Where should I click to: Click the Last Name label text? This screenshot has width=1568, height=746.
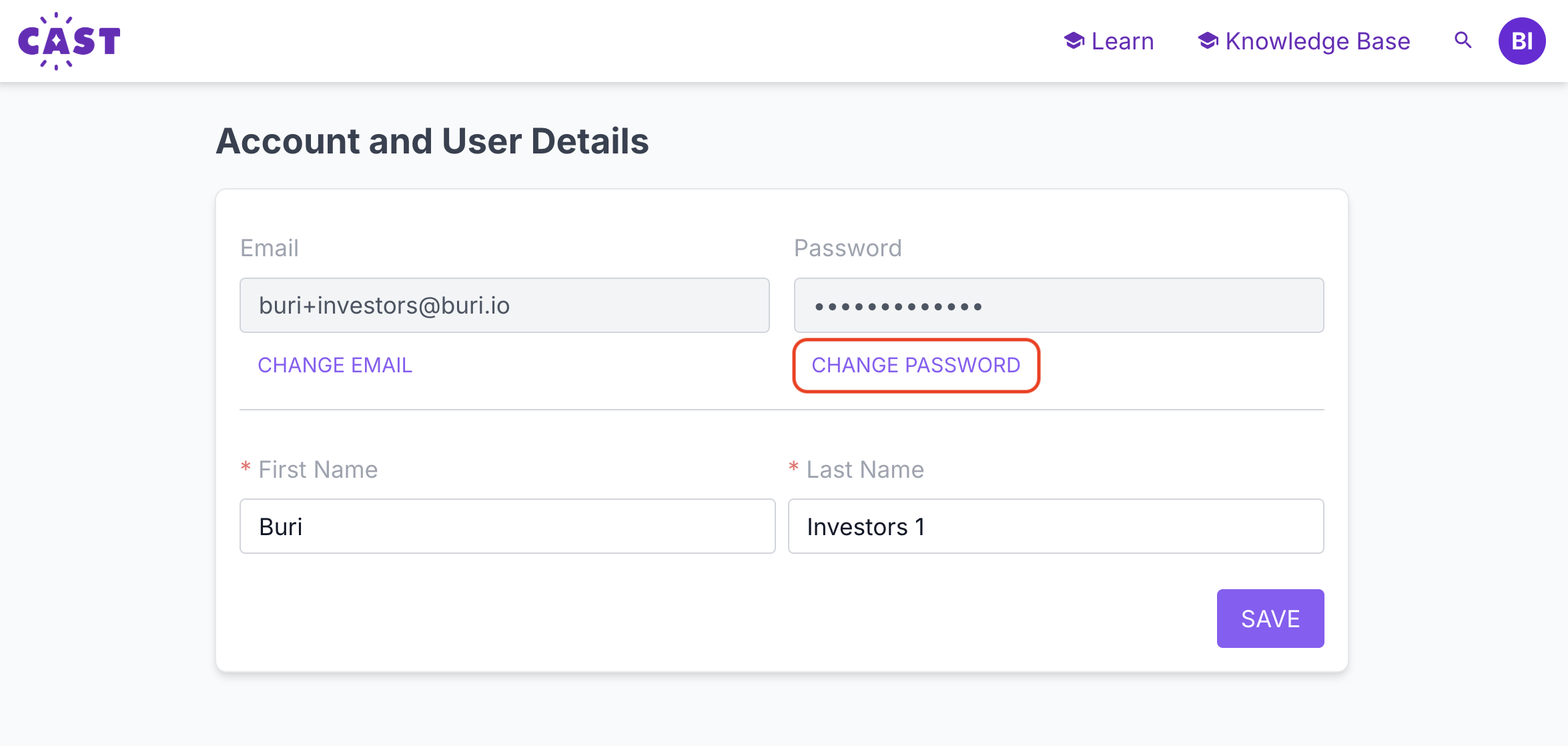tap(865, 470)
